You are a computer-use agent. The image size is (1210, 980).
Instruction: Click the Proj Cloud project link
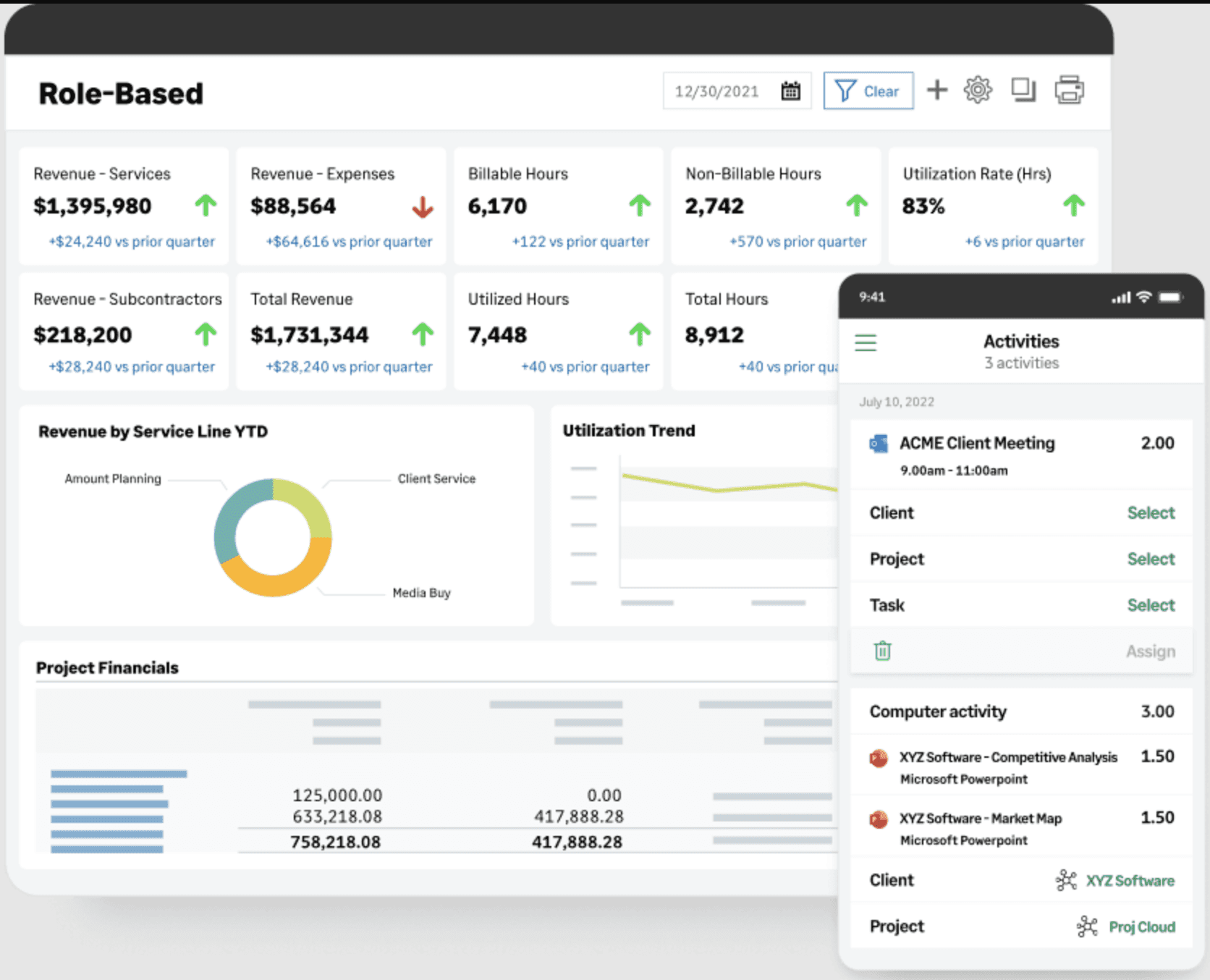(1142, 927)
